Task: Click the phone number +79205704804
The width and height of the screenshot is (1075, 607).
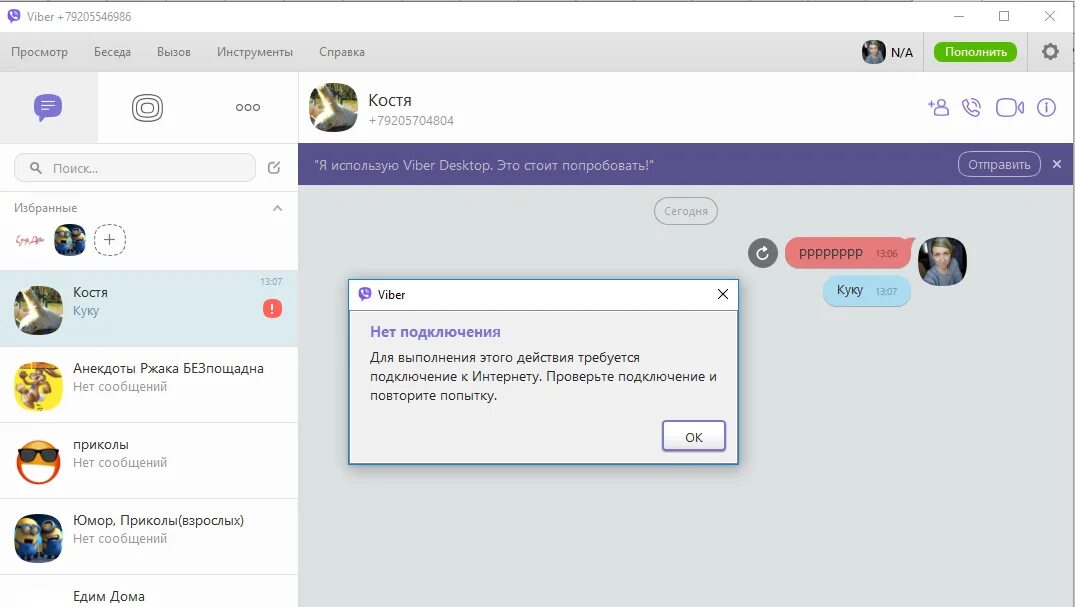Action: coord(411,121)
